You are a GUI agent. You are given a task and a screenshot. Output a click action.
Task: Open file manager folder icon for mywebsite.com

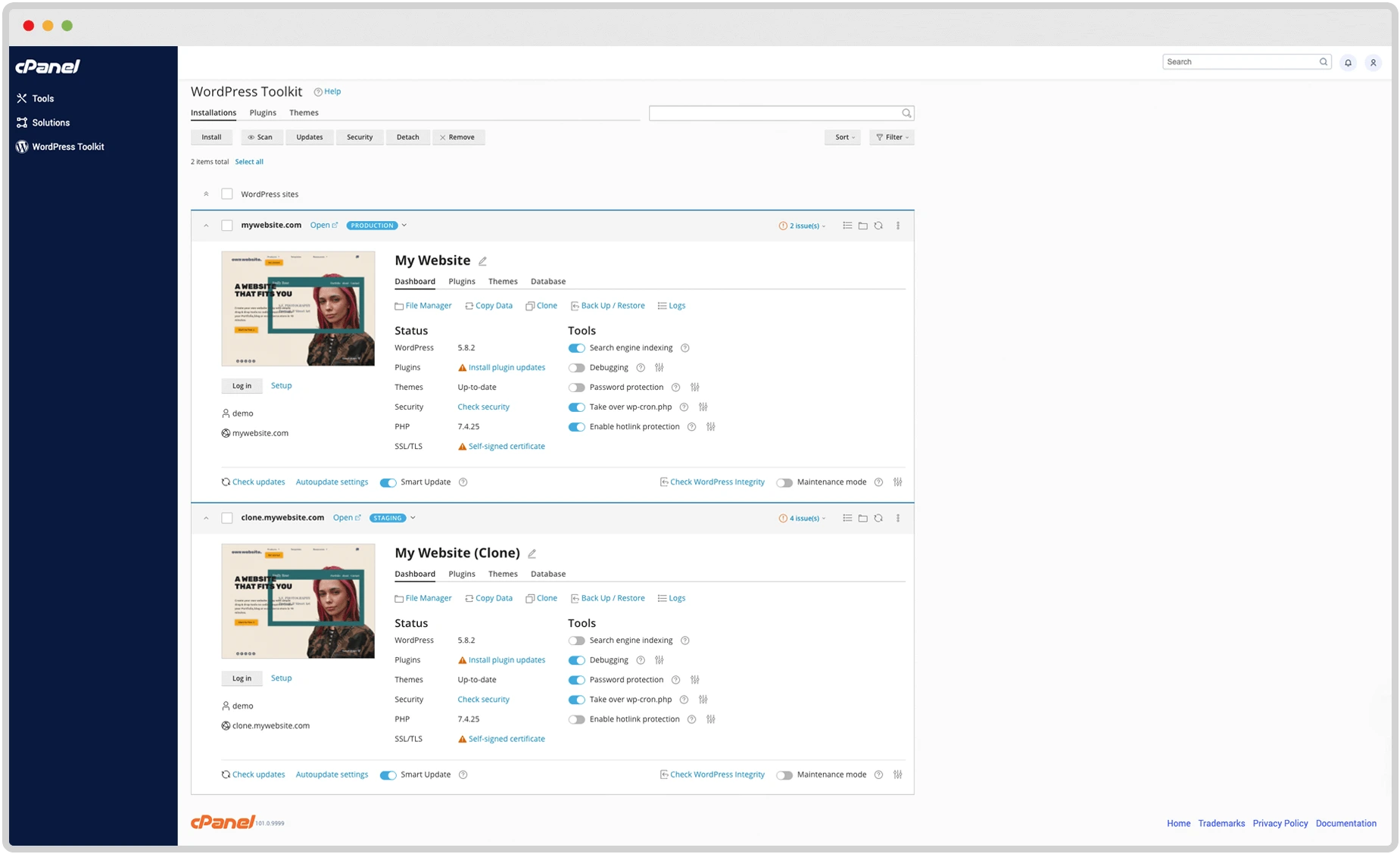862,225
